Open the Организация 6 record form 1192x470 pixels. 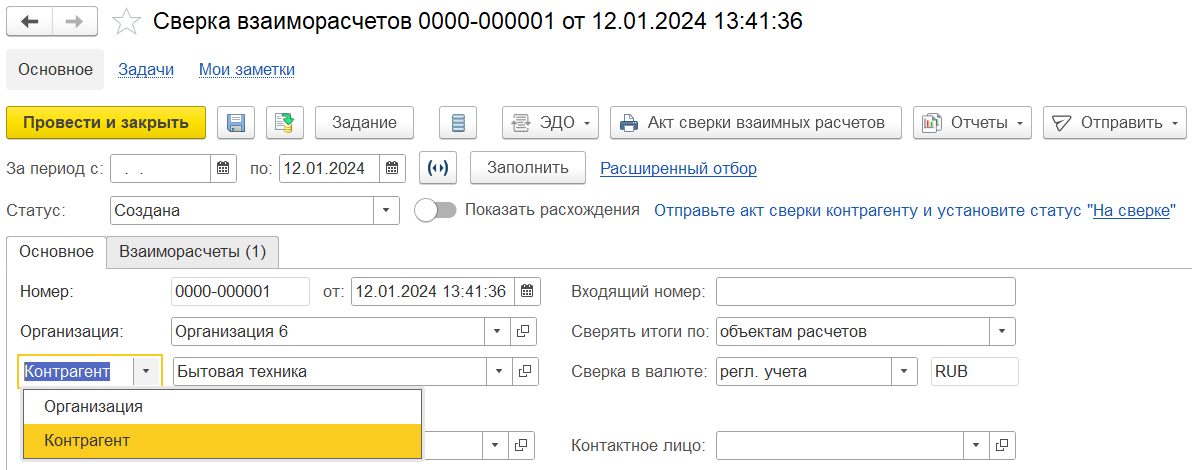[525, 331]
